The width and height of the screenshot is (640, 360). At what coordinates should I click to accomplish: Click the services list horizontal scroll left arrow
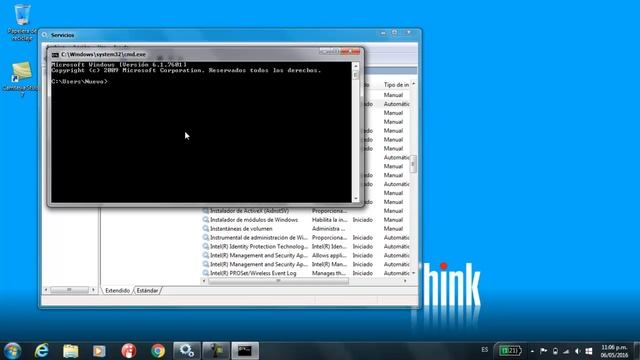pos(204,281)
